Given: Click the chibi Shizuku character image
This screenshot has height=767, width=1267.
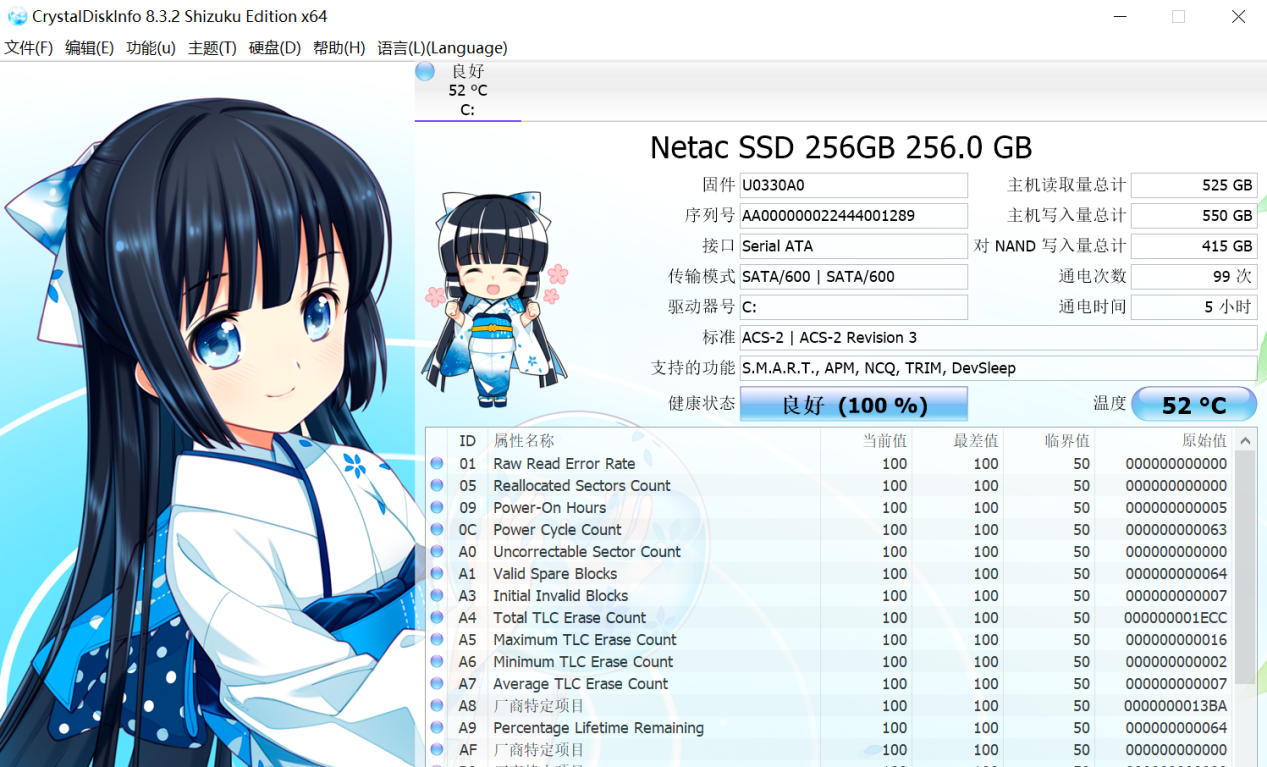Looking at the screenshot, I should 495,300.
